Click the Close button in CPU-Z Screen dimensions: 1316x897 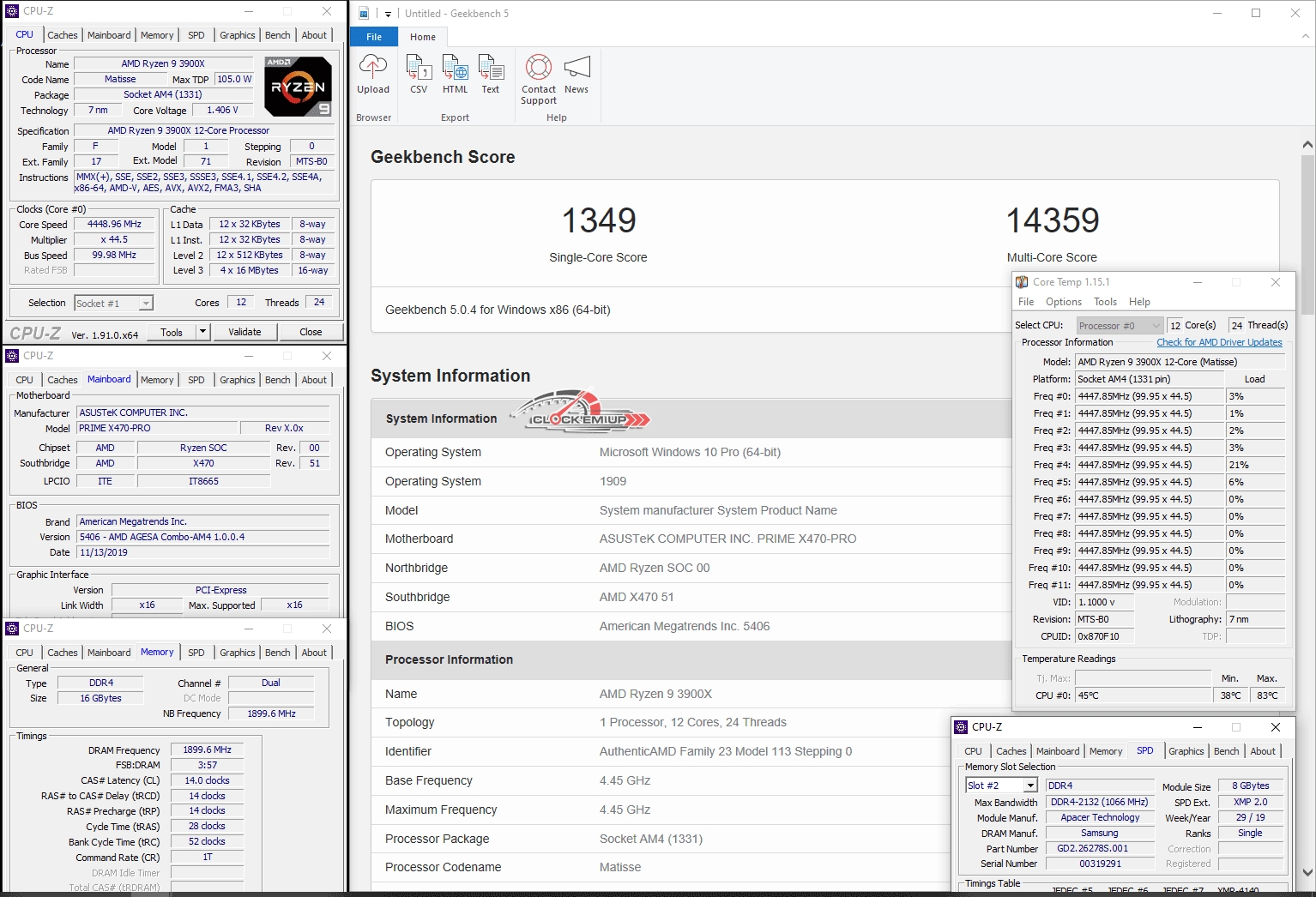click(311, 332)
